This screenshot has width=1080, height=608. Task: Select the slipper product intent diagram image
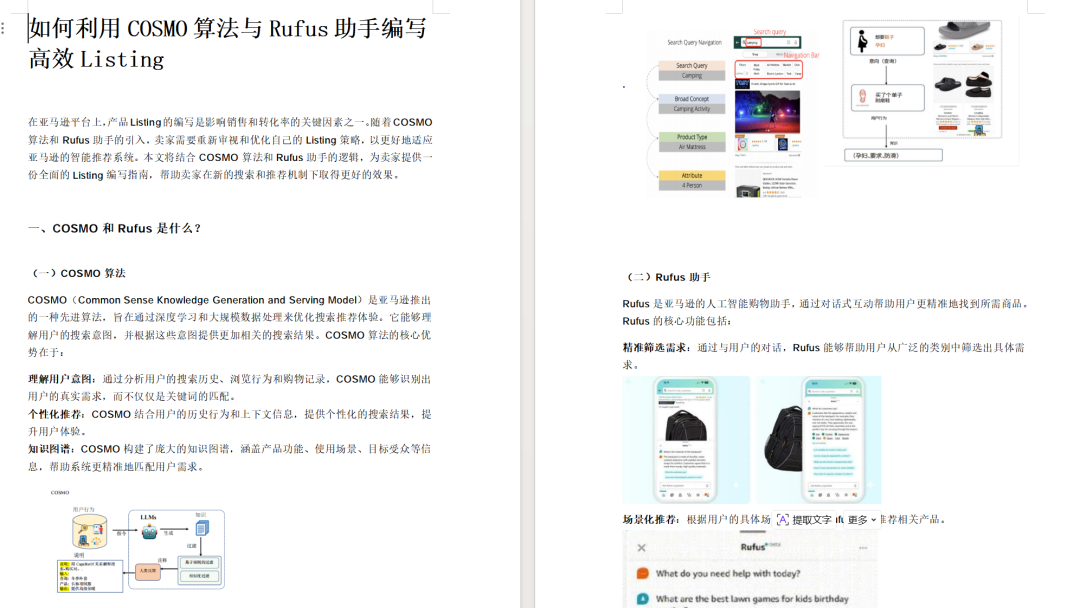922,92
